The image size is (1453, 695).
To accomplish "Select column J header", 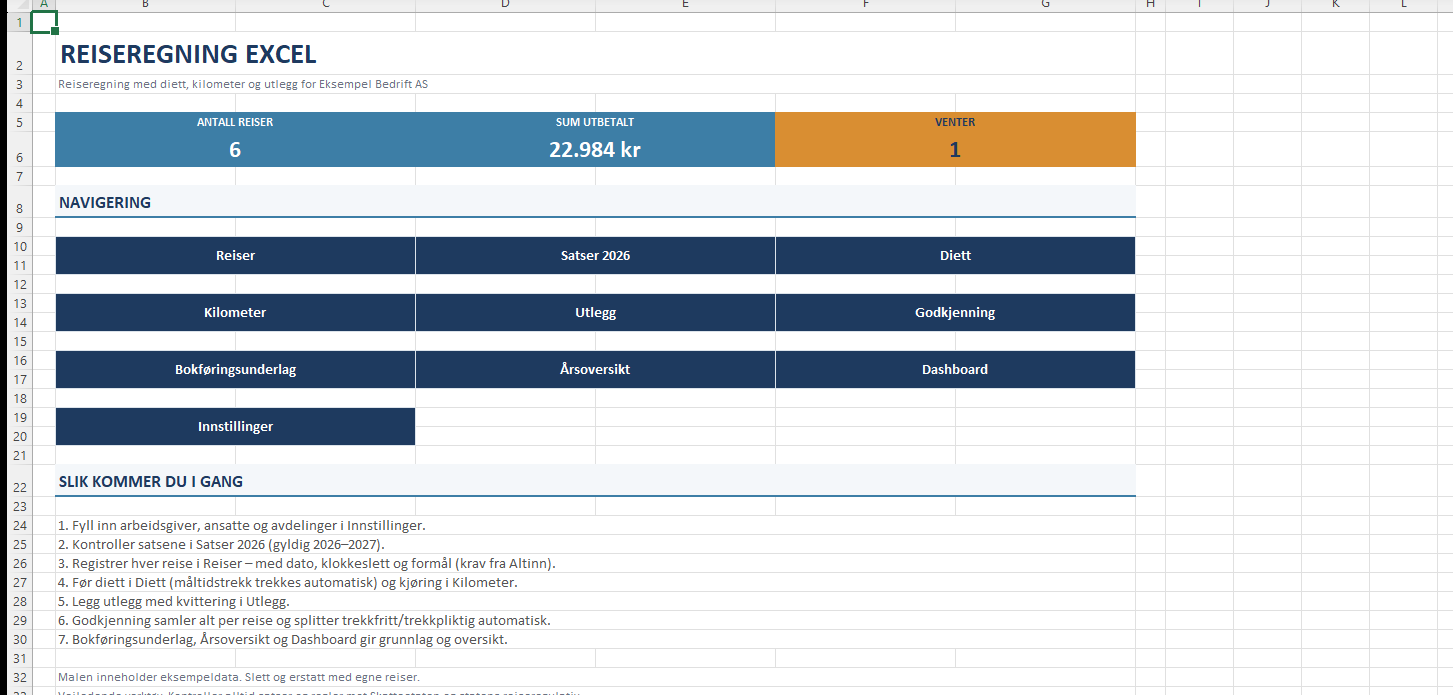I will [1267, 5].
